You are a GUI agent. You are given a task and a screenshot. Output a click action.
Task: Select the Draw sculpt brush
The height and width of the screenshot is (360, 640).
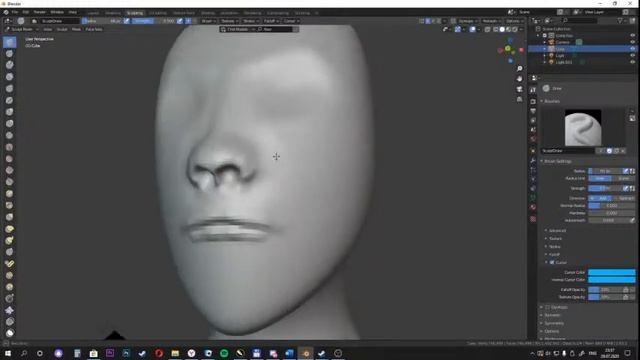pyautogui.click(x=10, y=42)
